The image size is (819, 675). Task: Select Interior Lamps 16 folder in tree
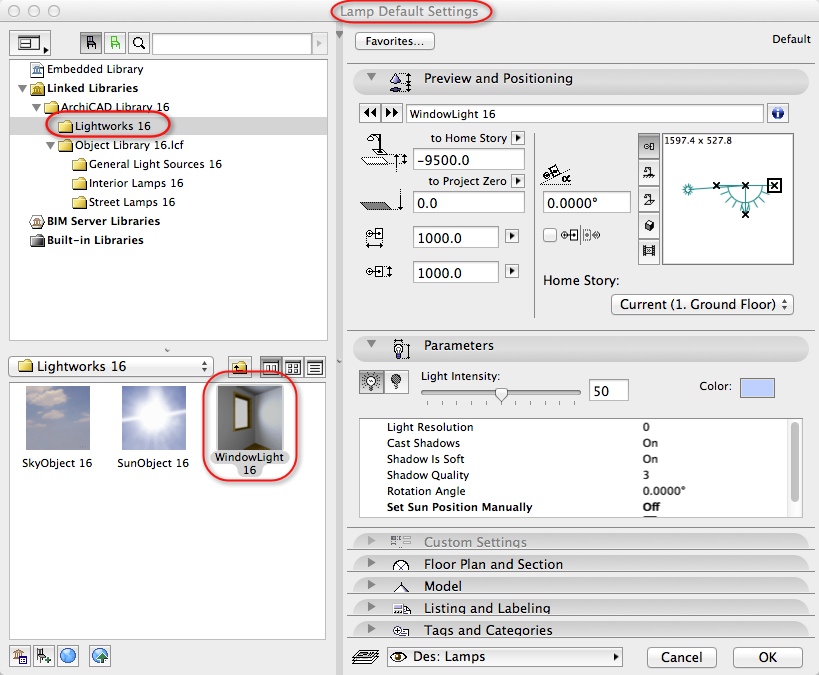pos(136,183)
